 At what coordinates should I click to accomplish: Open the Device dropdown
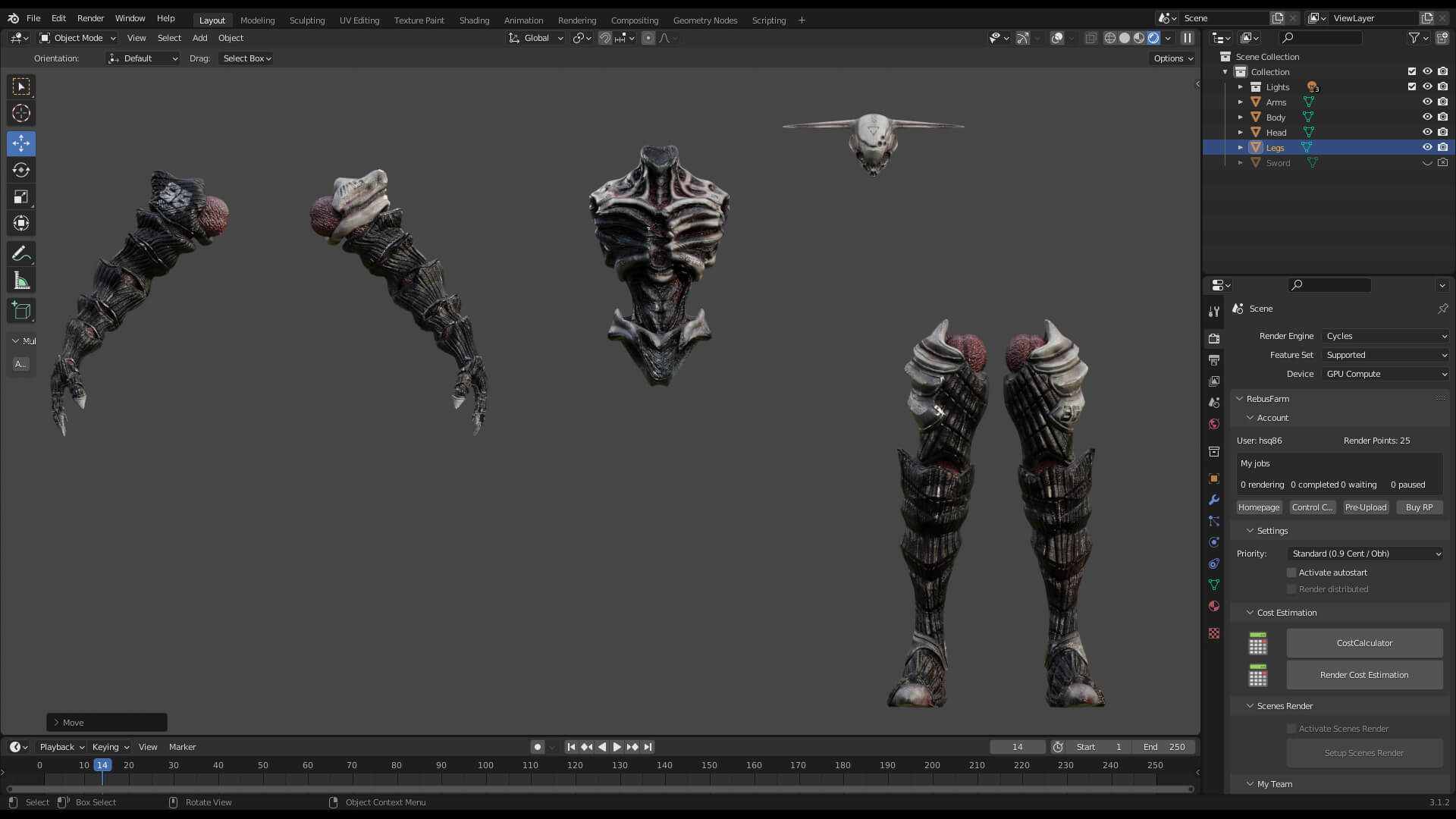[1385, 374]
